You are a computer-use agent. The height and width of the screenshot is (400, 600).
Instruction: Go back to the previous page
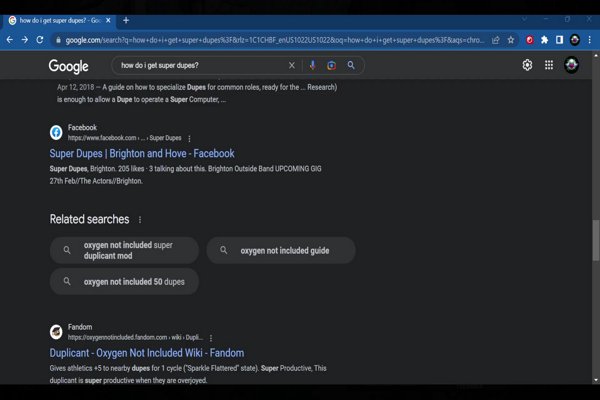point(10,40)
